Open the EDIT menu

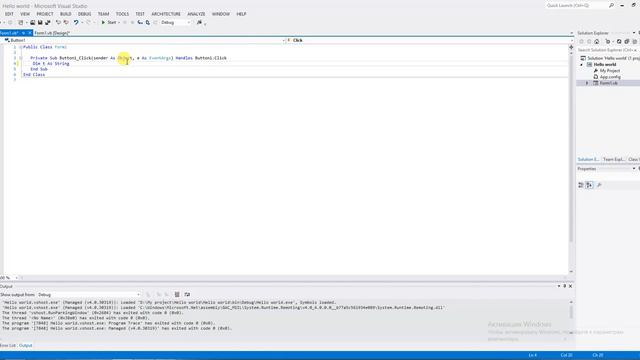coord(9,14)
